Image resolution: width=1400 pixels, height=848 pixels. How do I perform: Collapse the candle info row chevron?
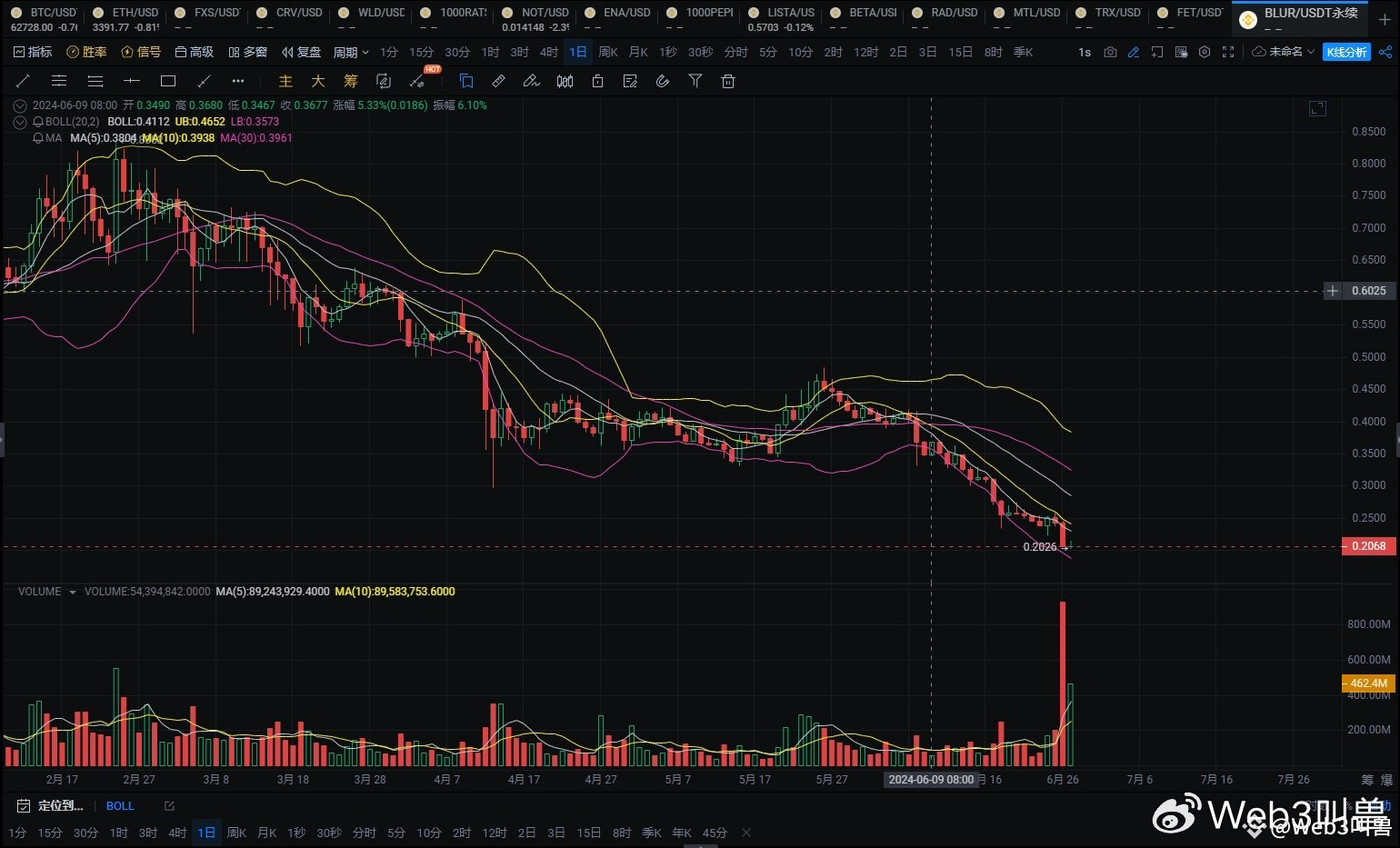pyautogui.click(x=20, y=105)
